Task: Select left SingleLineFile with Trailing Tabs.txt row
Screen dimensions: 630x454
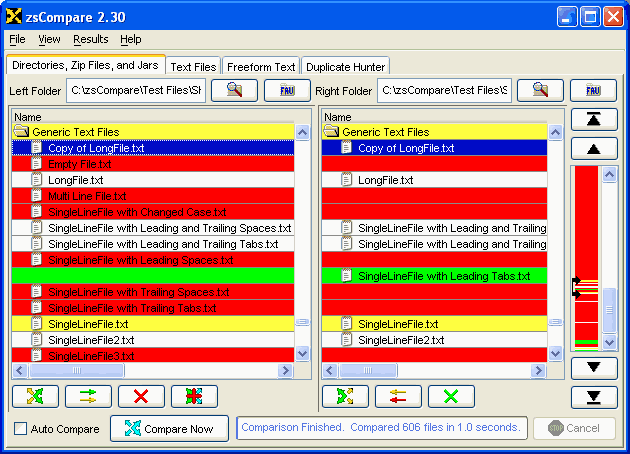Action: click(x=153, y=308)
